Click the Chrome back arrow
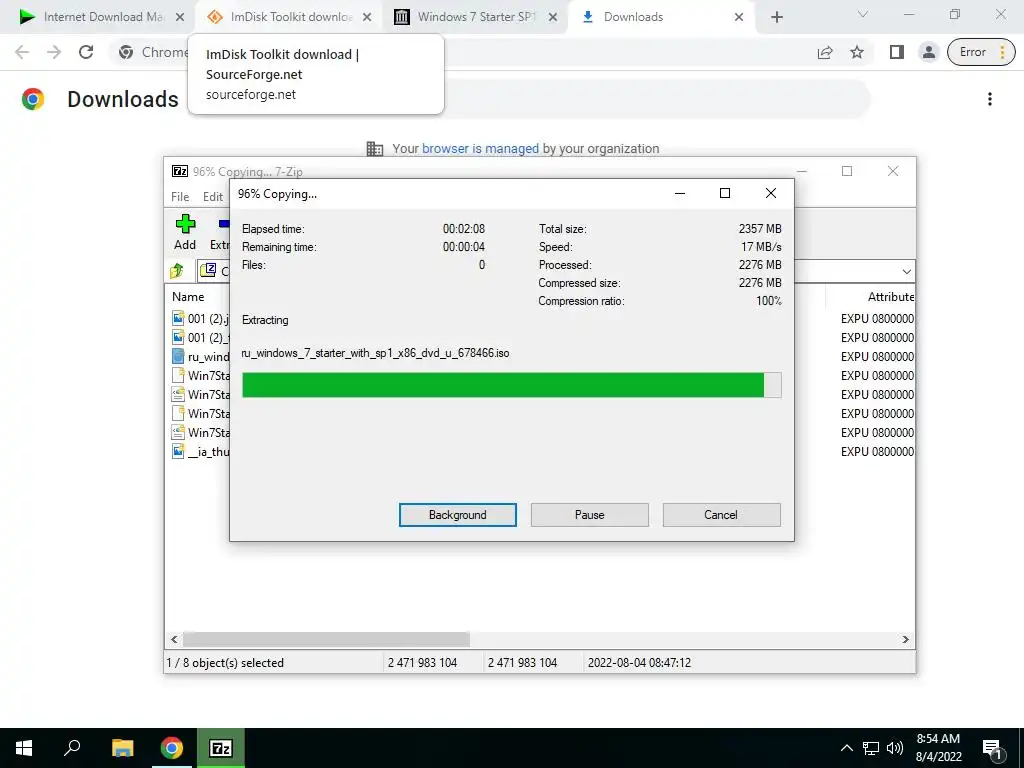This screenshot has width=1024, height=768. click(22, 52)
